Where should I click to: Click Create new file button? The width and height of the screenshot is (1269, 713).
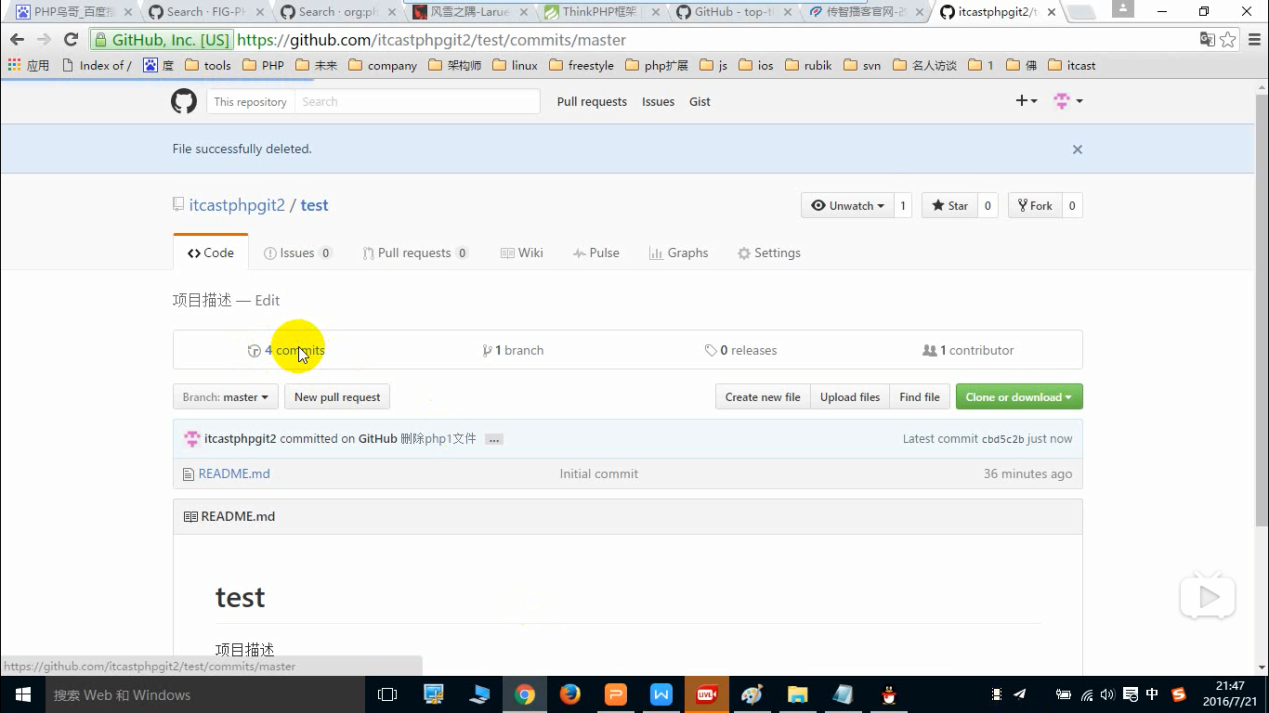[x=762, y=397]
